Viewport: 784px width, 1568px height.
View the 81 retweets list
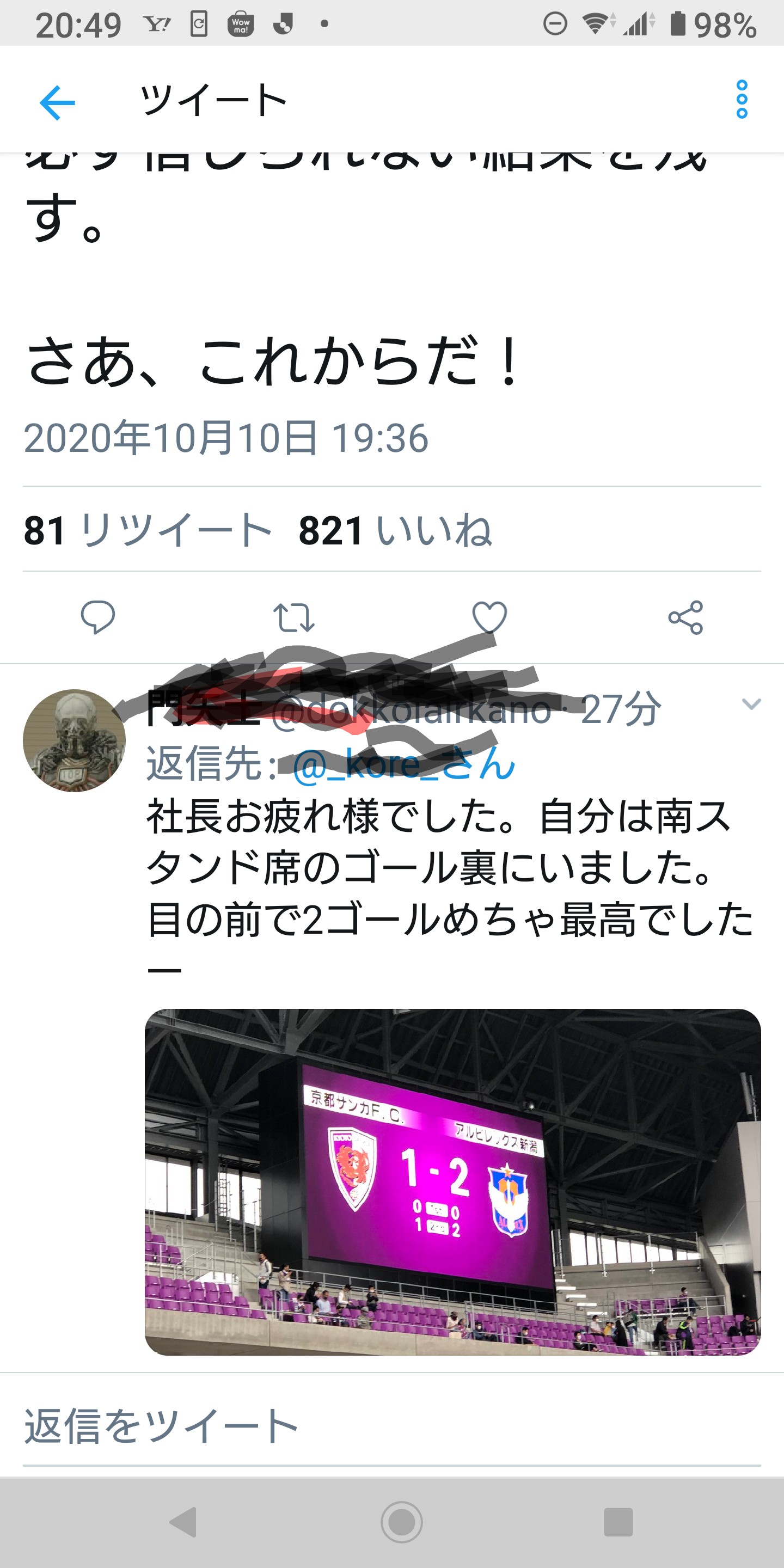(x=148, y=530)
